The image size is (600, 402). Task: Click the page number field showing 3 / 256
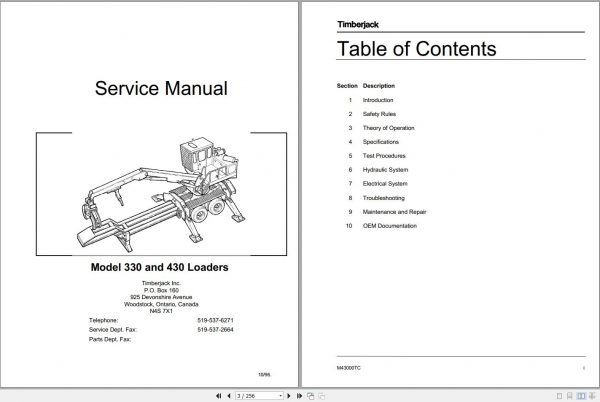pos(257,396)
